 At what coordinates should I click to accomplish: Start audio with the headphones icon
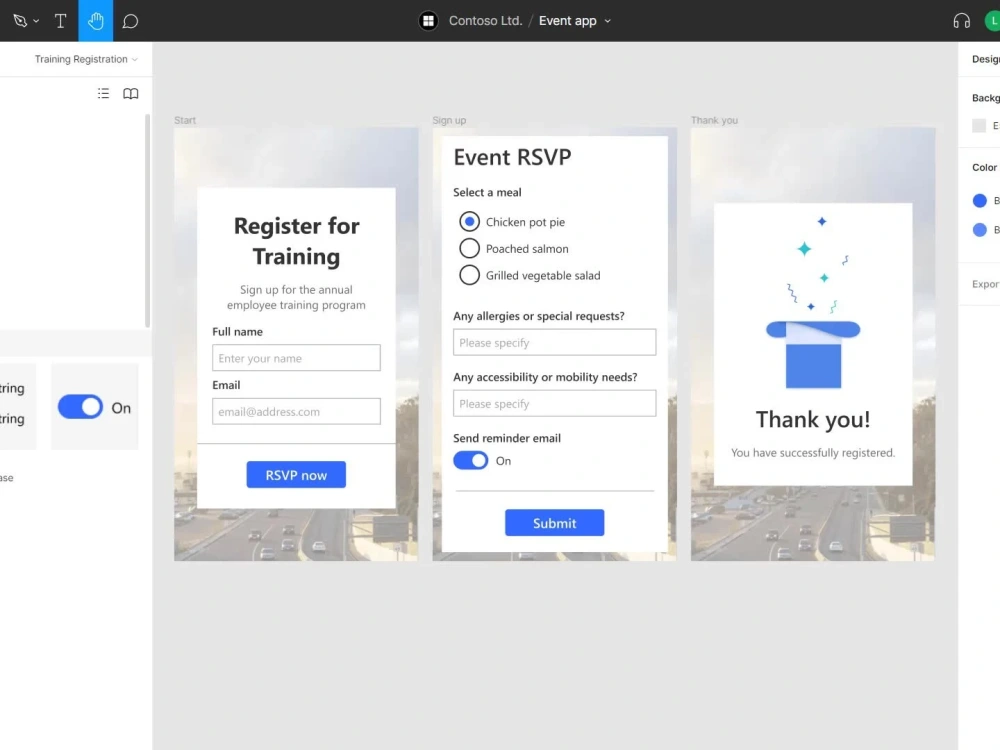[961, 20]
